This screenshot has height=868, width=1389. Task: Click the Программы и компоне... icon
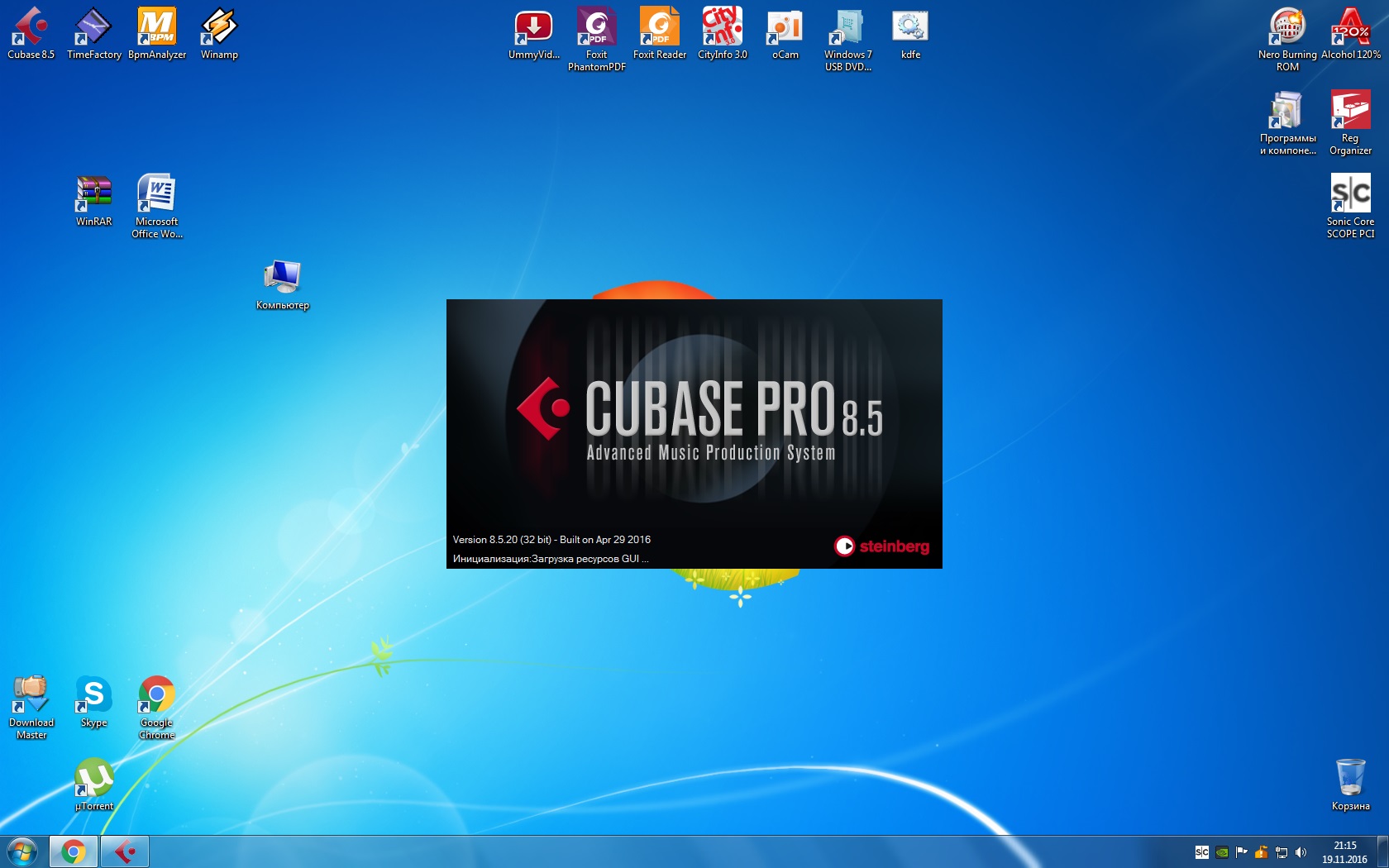[x=1287, y=122]
